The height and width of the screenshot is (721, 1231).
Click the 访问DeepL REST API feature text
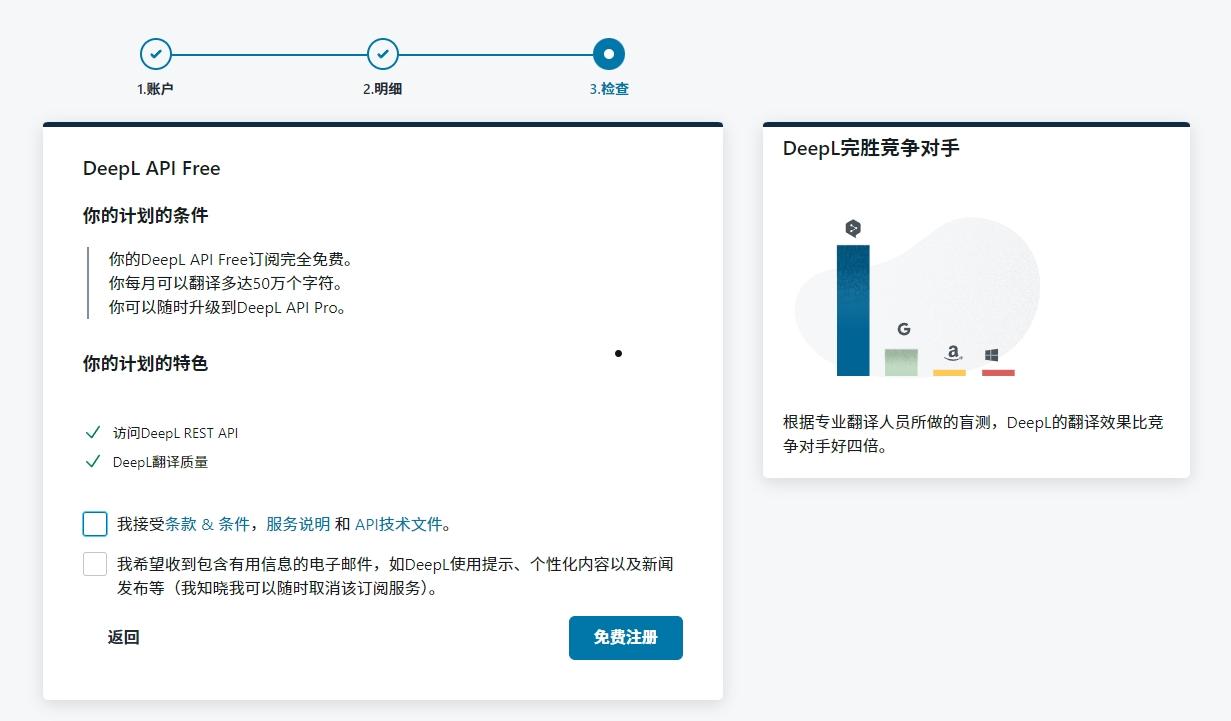[x=176, y=433]
